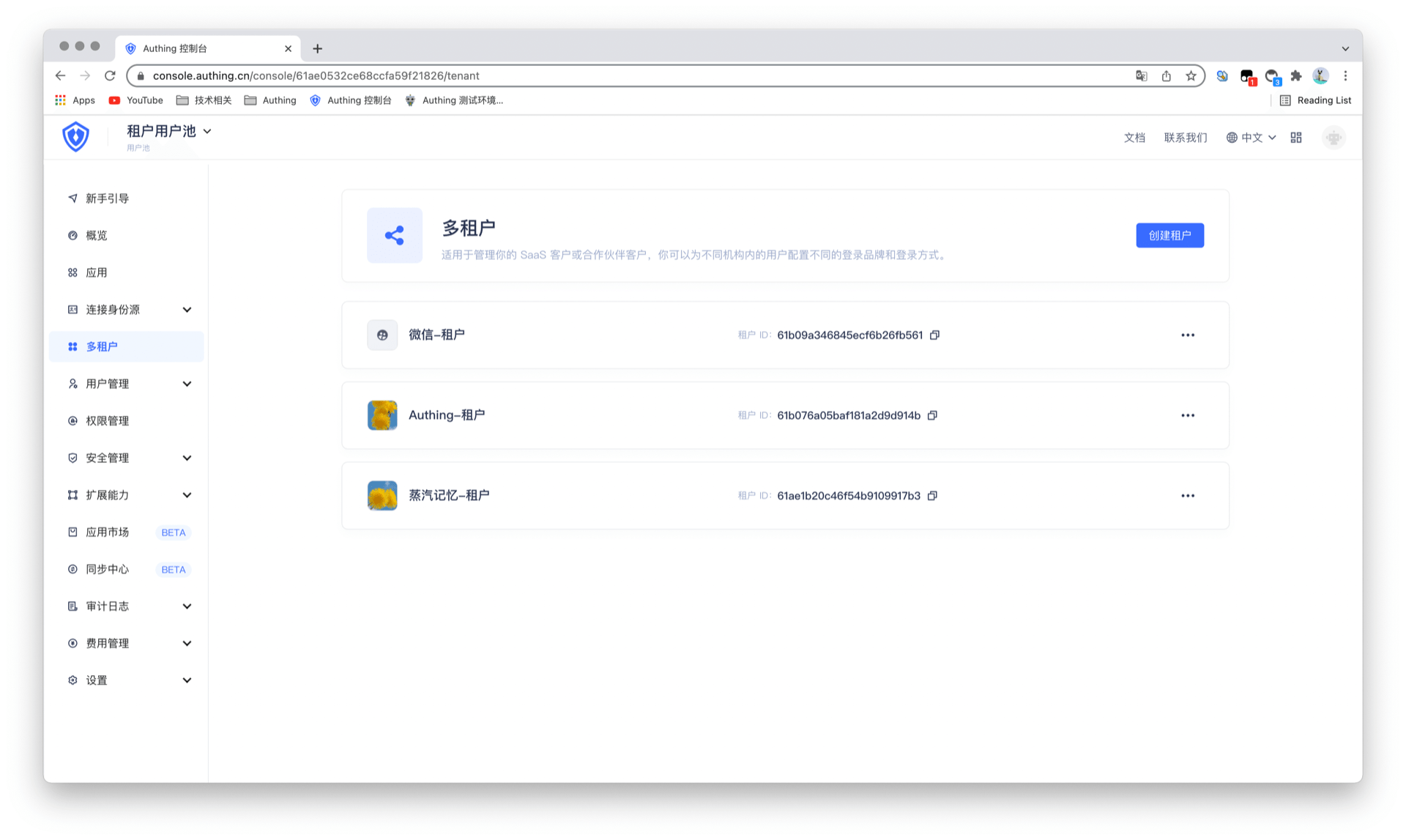Screen dimensions: 1406x840
Task: Select 权限管理 in the sidebar
Action: tap(107, 420)
